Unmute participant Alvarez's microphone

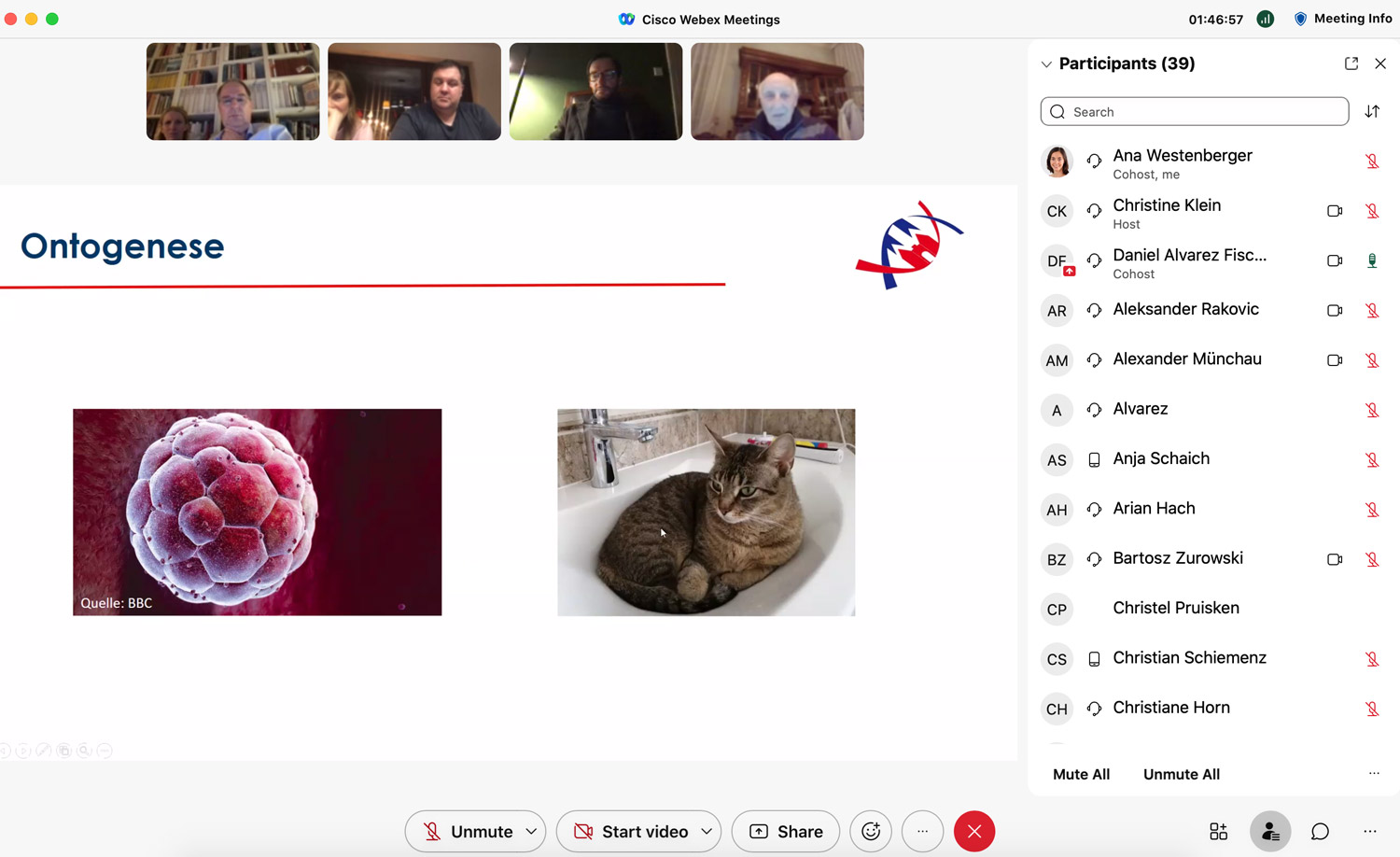point(1372,410)
